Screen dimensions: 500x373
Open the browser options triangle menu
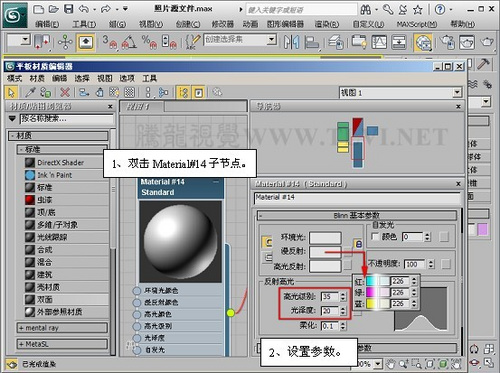click(x=12, y=118)
